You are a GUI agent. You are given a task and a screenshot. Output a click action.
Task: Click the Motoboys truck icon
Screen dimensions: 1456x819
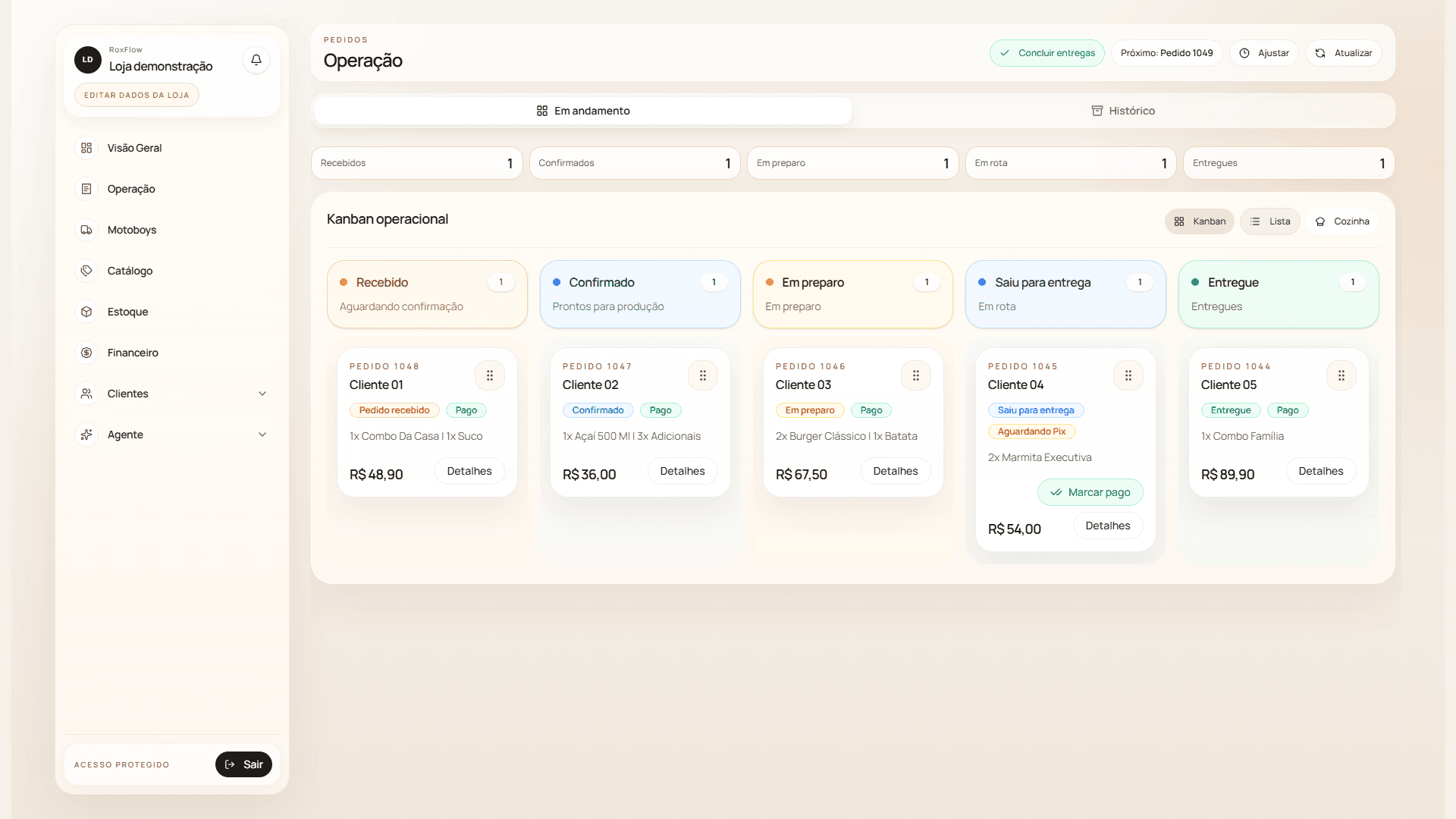point(86,230)
